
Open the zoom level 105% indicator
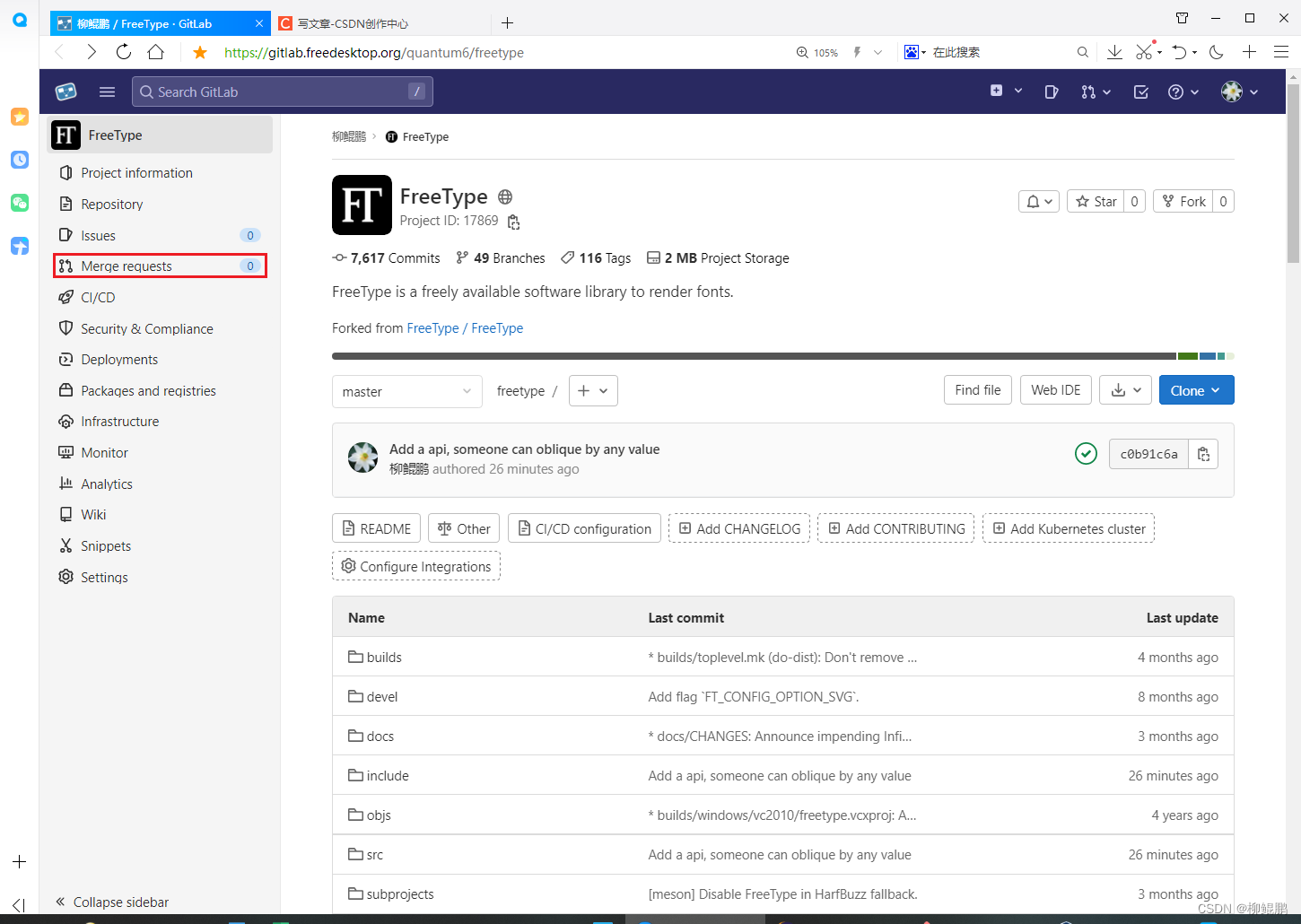click(817, 52)
